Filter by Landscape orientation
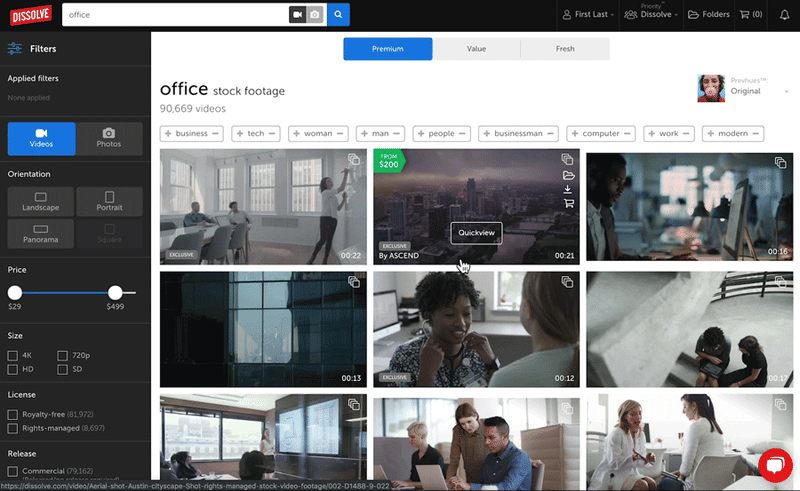The image size is (800, 491). coord(41,202)
